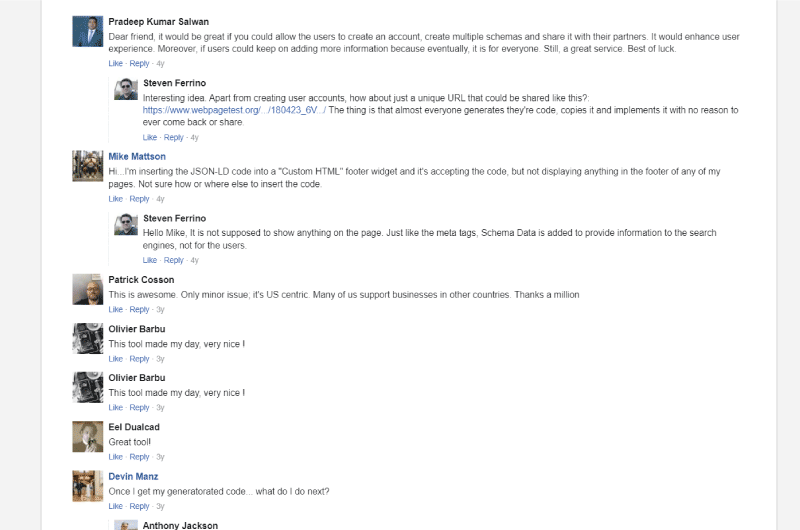Viewport: 800px width, 530px height.
Task: Like Devin Manz's generated code question
Action: 115,506
